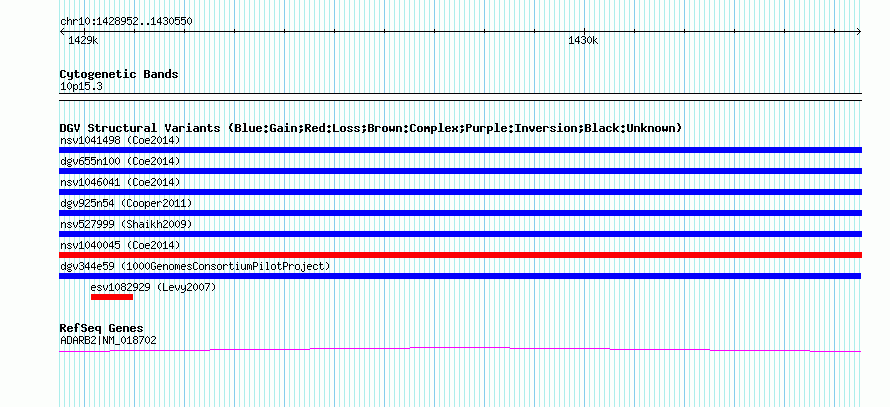Select the RefSeq Genes track title

(x=101, y=329)
